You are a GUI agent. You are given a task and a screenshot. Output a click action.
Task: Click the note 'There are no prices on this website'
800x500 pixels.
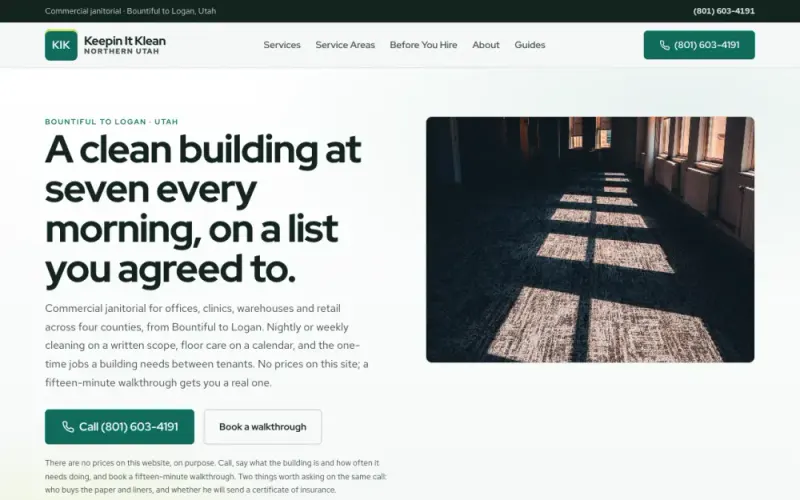point(215,477)
